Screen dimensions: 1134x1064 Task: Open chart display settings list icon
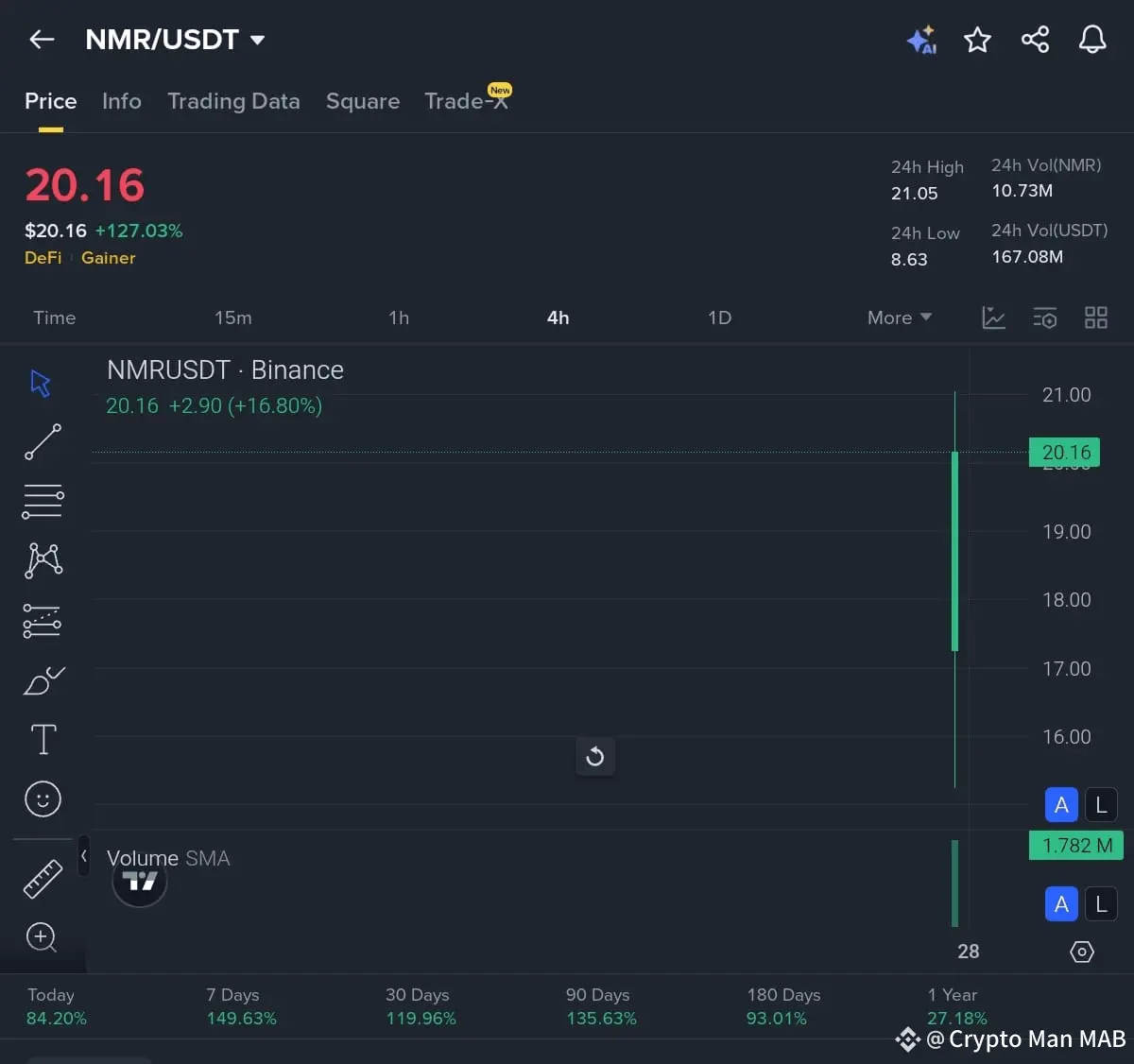point(1044,317)
